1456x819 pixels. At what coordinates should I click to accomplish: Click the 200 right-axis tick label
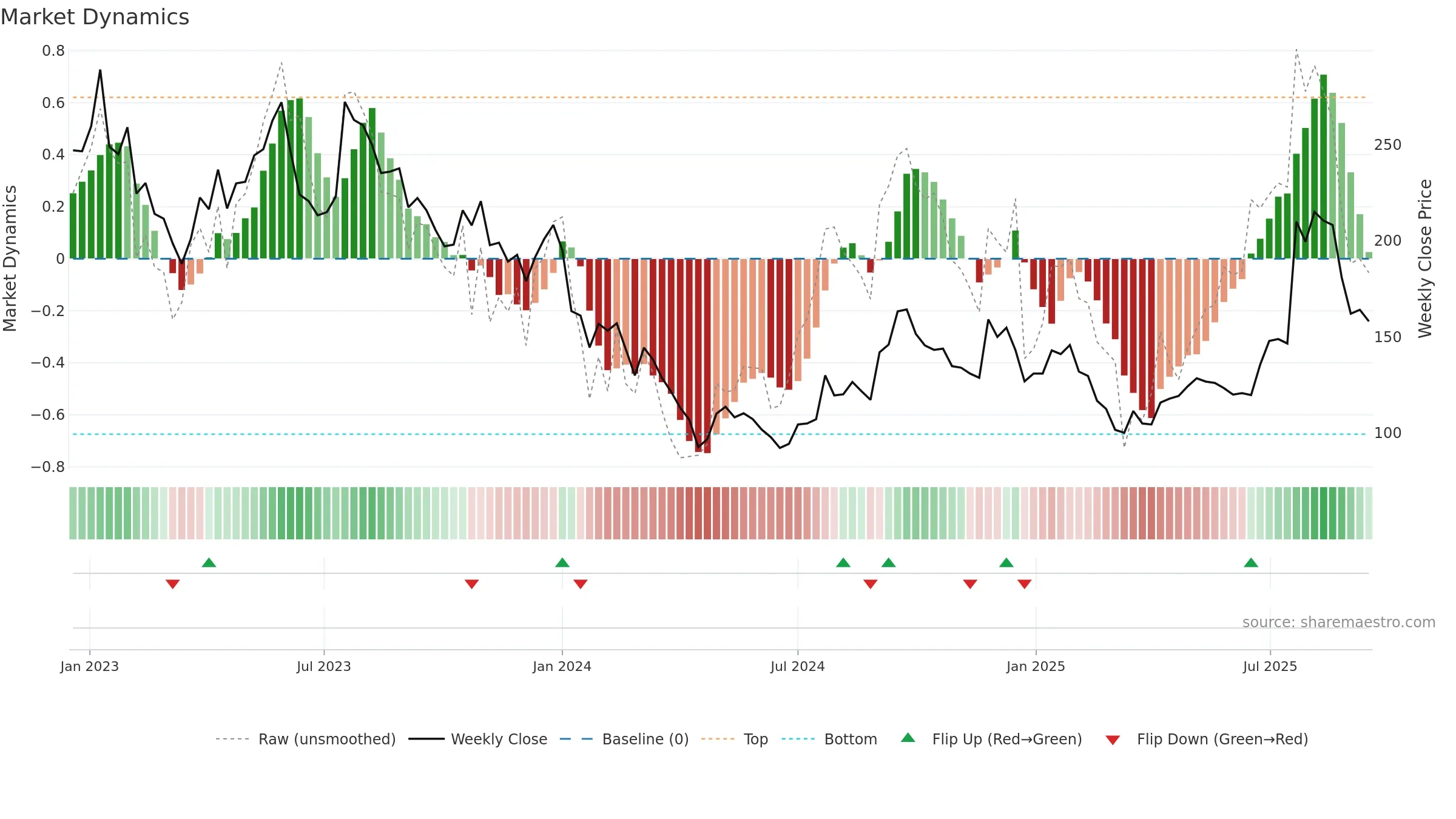point(1388,241)
